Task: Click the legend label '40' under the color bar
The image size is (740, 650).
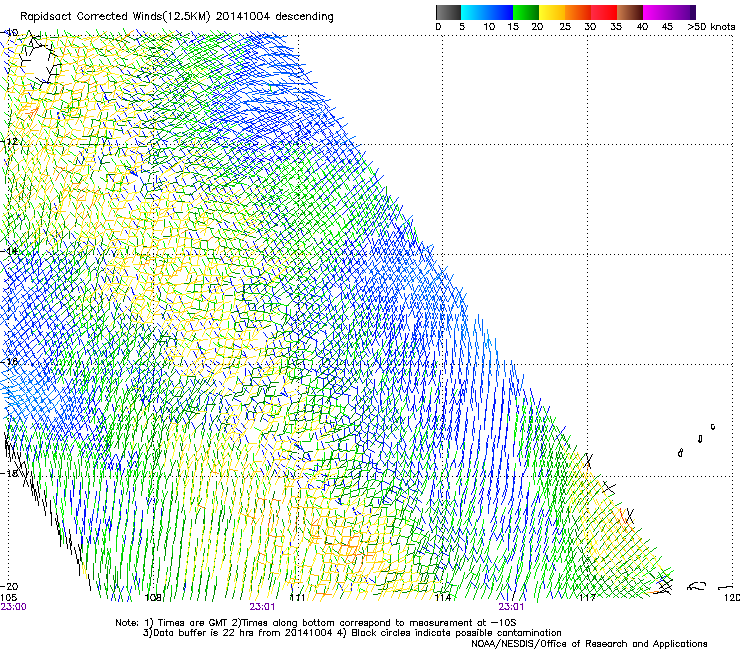Action: [642, 27]
